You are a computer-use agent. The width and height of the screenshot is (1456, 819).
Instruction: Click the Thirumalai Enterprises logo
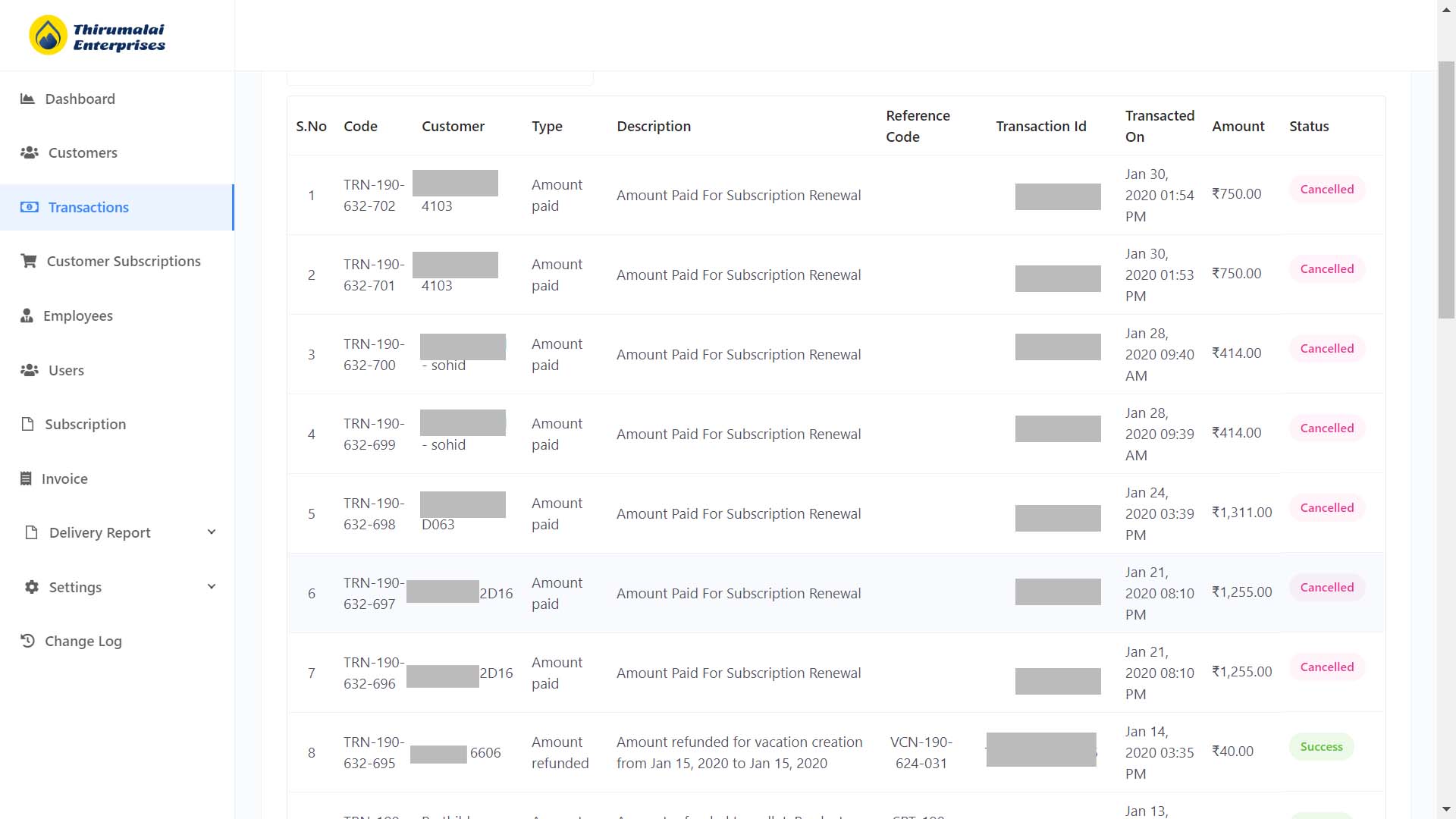pos(97,36)
